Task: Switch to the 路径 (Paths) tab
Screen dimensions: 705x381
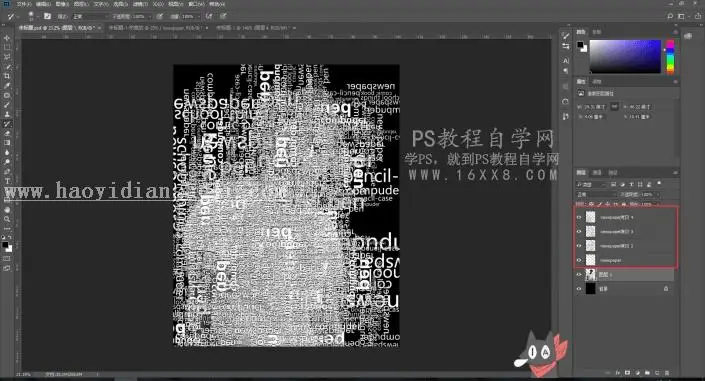Action: (612, 172)
